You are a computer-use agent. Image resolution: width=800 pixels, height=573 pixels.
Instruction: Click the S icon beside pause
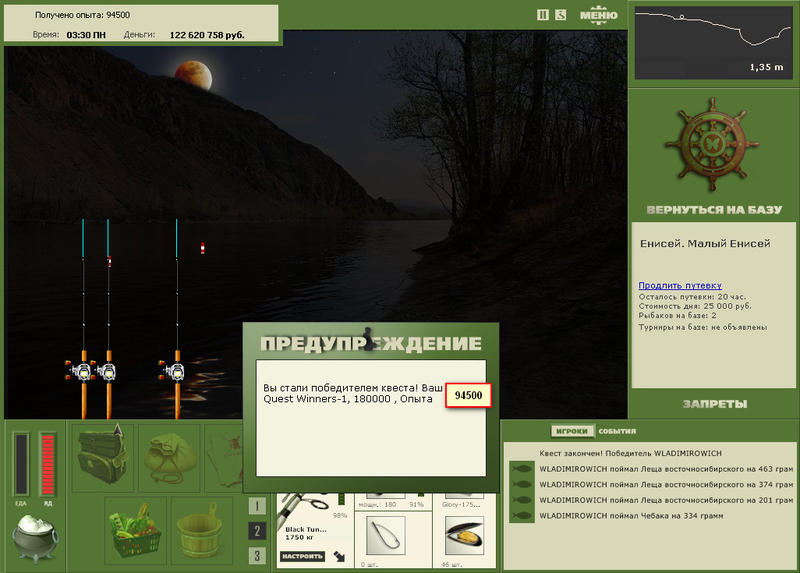[x=560, y=15]
